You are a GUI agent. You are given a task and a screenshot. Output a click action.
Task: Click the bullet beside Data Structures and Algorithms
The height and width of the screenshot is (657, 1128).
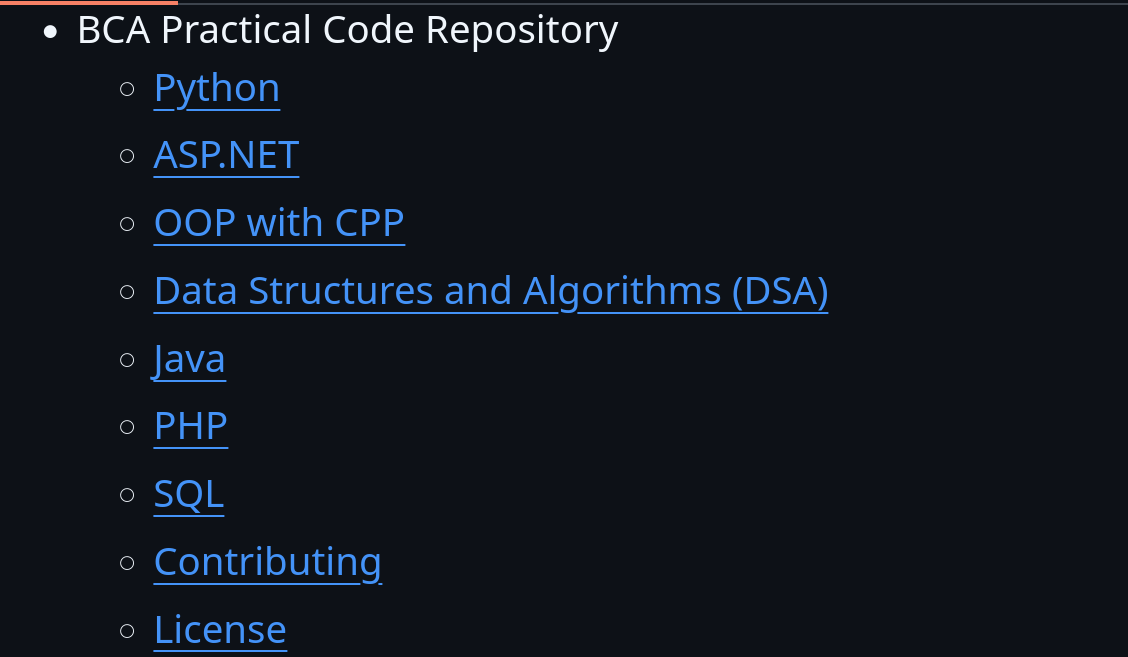tap(127, 292)
